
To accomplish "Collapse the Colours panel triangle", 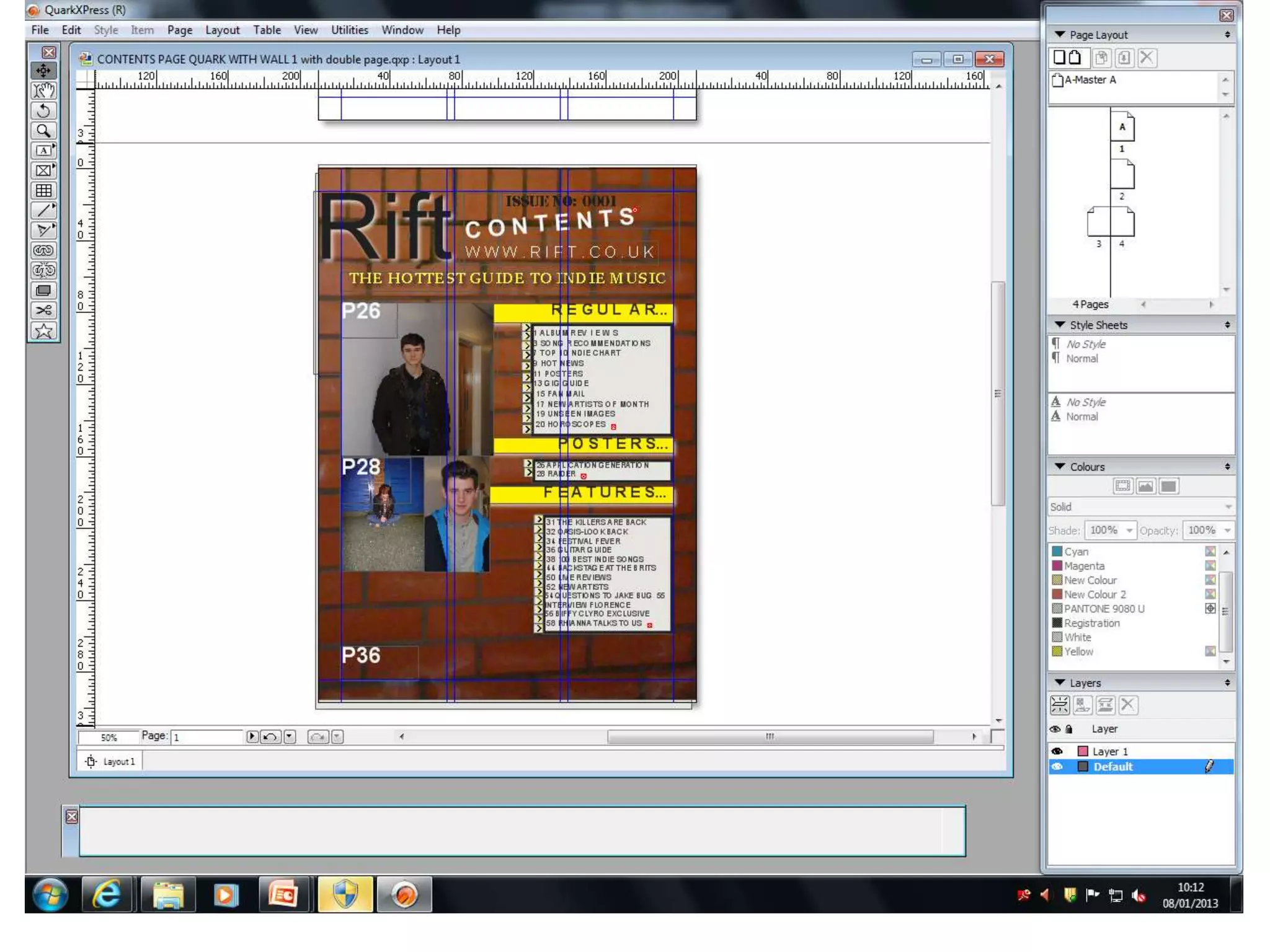I will tap(1060, 467).
